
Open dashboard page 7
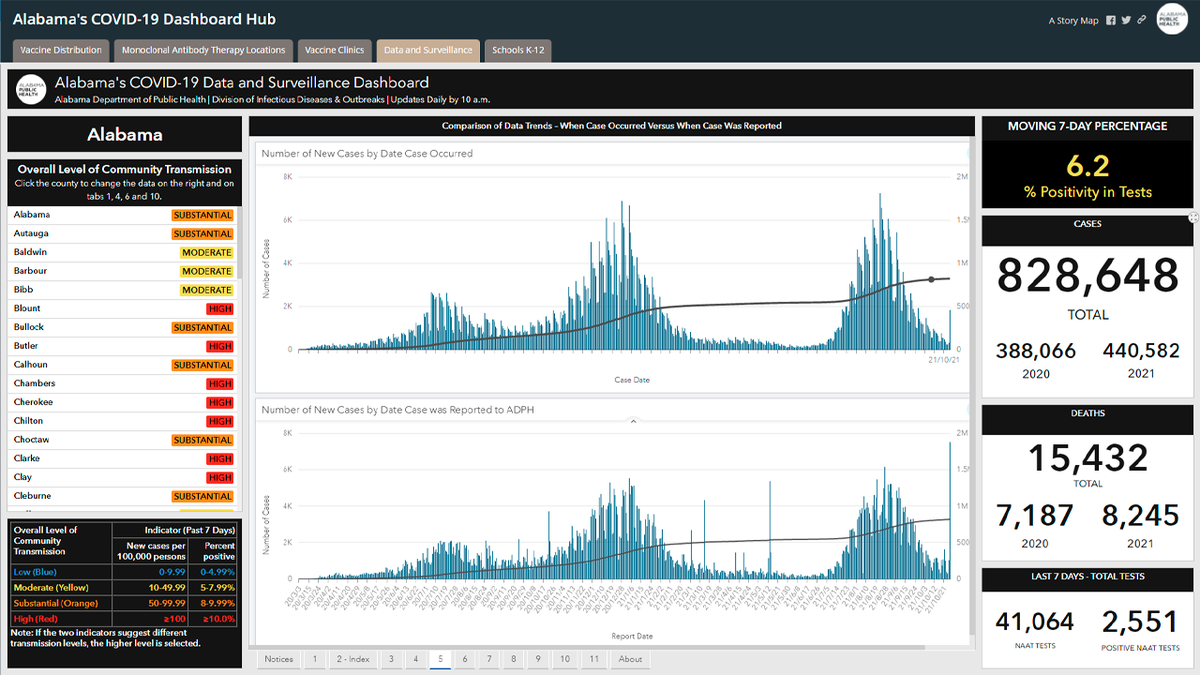click(x=489, y=659)
